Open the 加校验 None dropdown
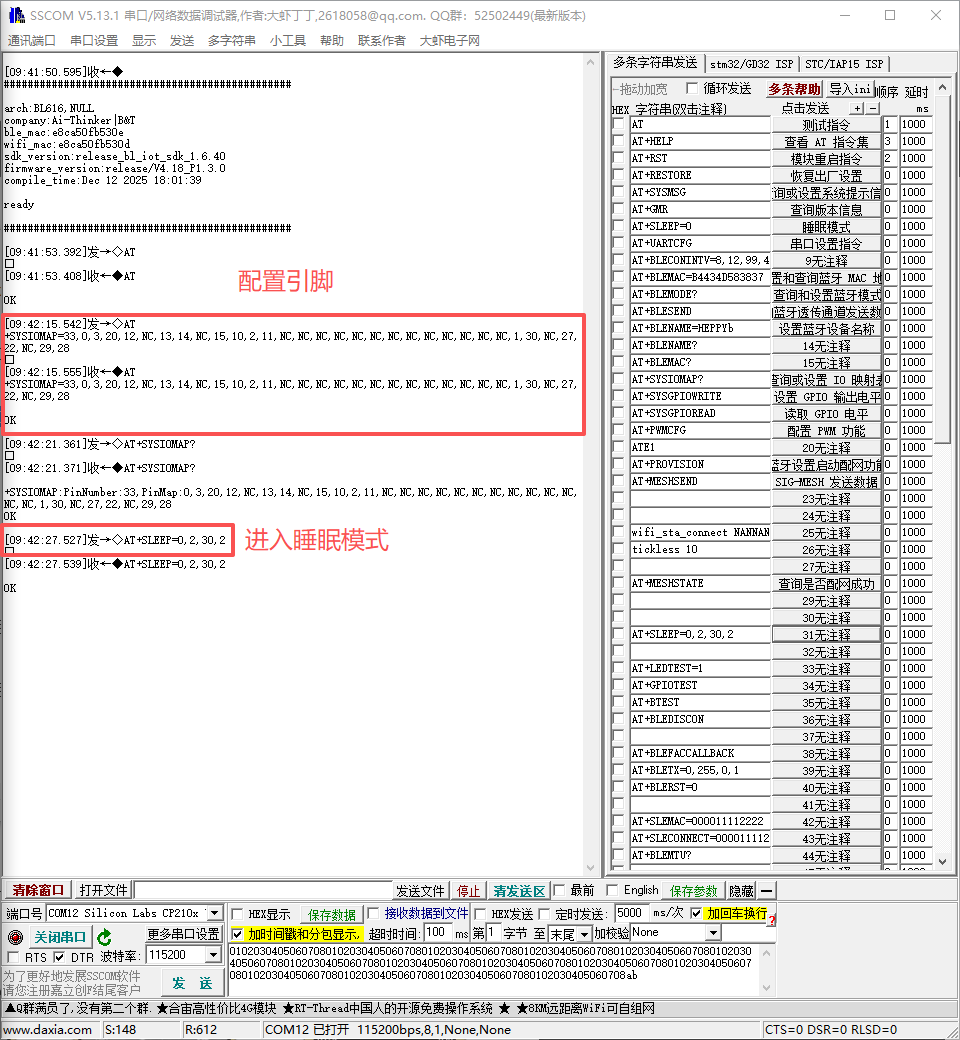The image size is (960, 1040). (713, 933)
